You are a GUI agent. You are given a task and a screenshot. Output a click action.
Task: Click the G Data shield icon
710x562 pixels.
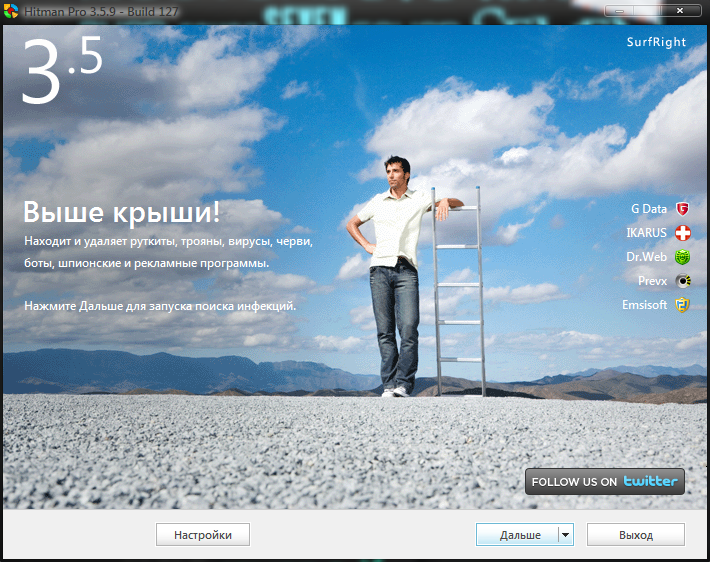coord(682,209)
